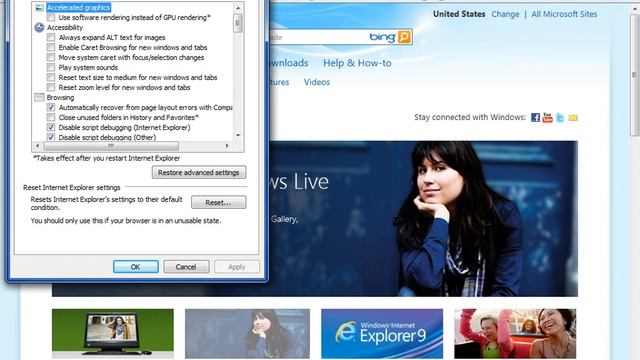Screen dimensions: 640x360
Task: Check Always expand ALT text for images
Action: pyautogui.click(x=51, y=37)
